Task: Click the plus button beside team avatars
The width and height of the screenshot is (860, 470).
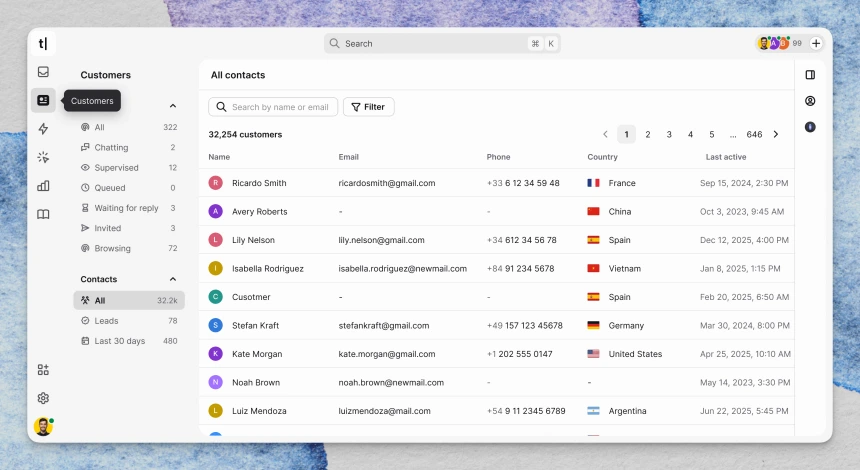Action: click(816, 43)
